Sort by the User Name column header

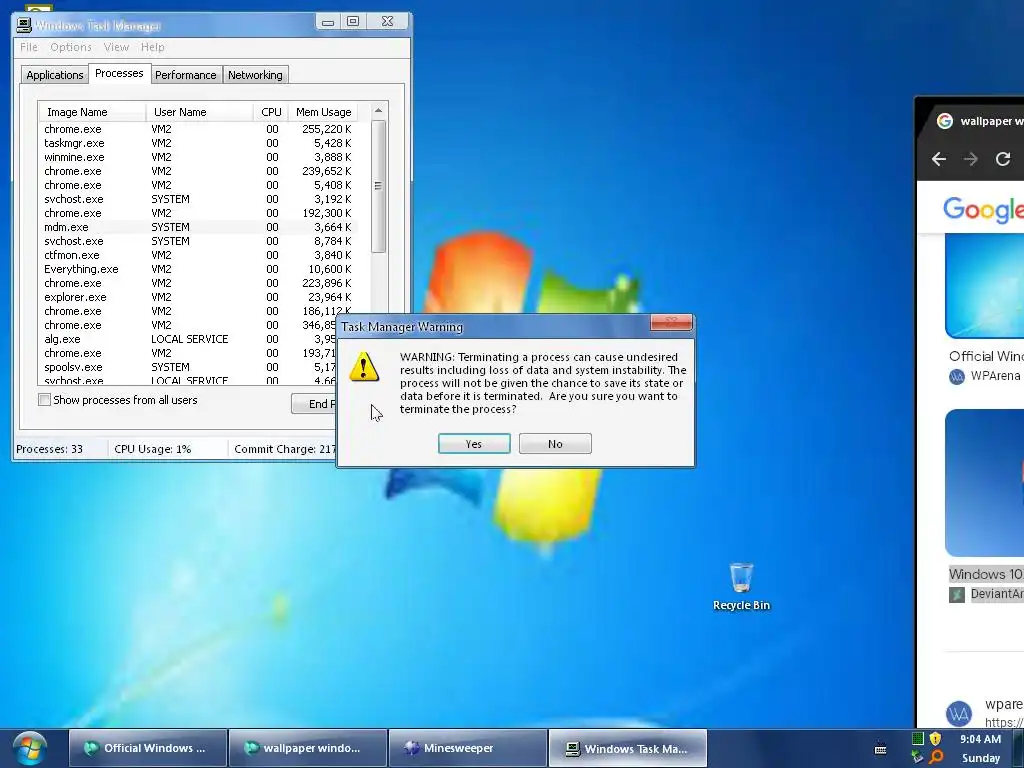199,112
